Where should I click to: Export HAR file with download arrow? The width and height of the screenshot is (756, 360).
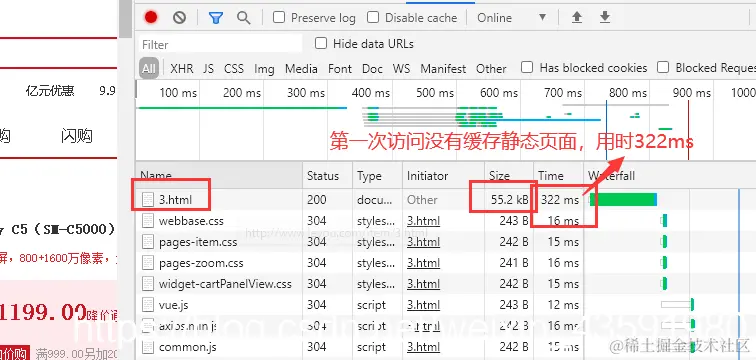(x=605, y=18)
